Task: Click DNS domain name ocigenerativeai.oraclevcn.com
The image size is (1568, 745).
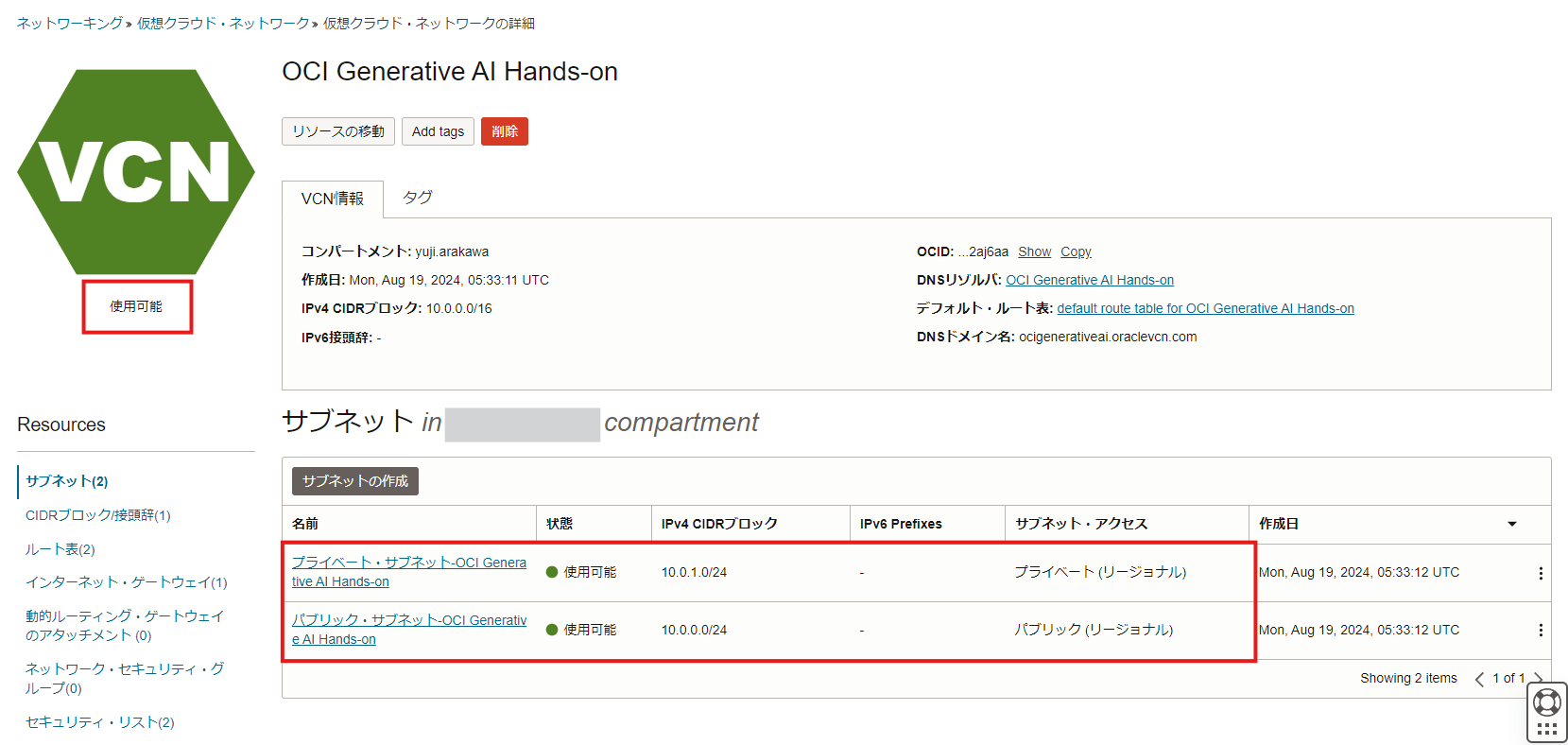Action: [1108, 337]
